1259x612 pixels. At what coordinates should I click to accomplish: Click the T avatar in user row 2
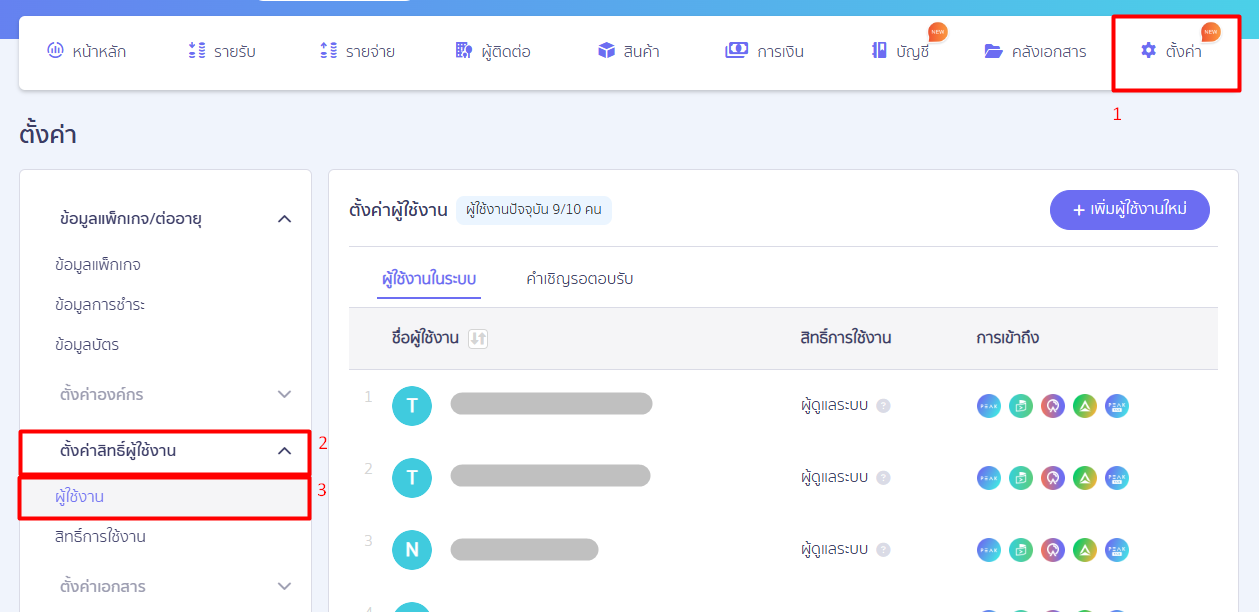click(x=412, y=478)
